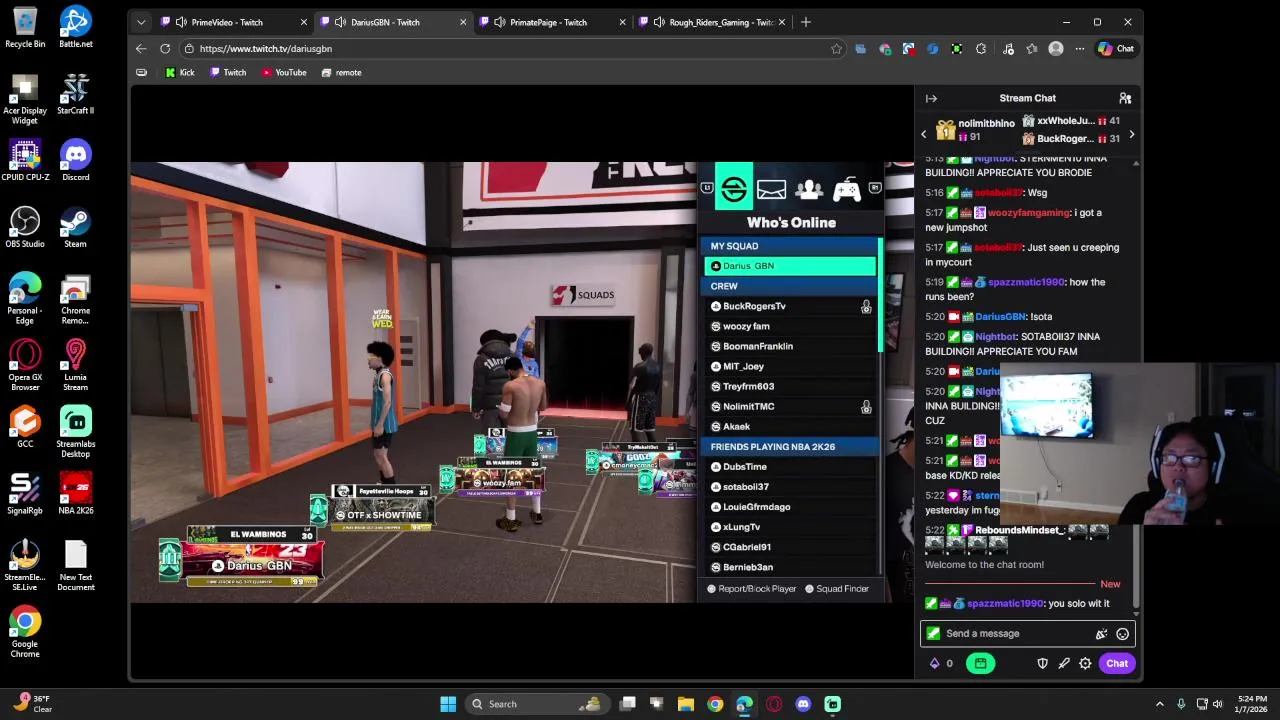The height and width of the screenshot is (720, 1280).
Task: Open Battle.net desktop shortcut
Action: click(75, 27)
